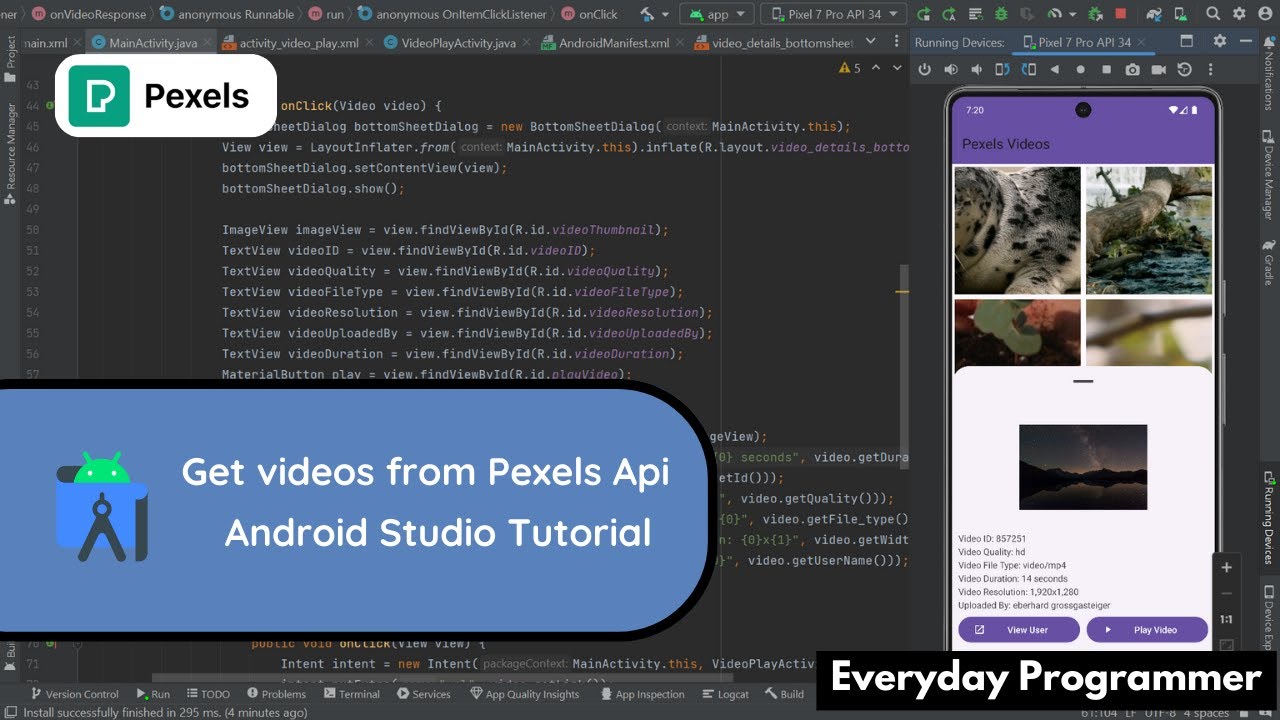Open editor tabs three-dot options menu
Image resolution: width=1280 pixels, height=720 pixels.
(897, 41)
